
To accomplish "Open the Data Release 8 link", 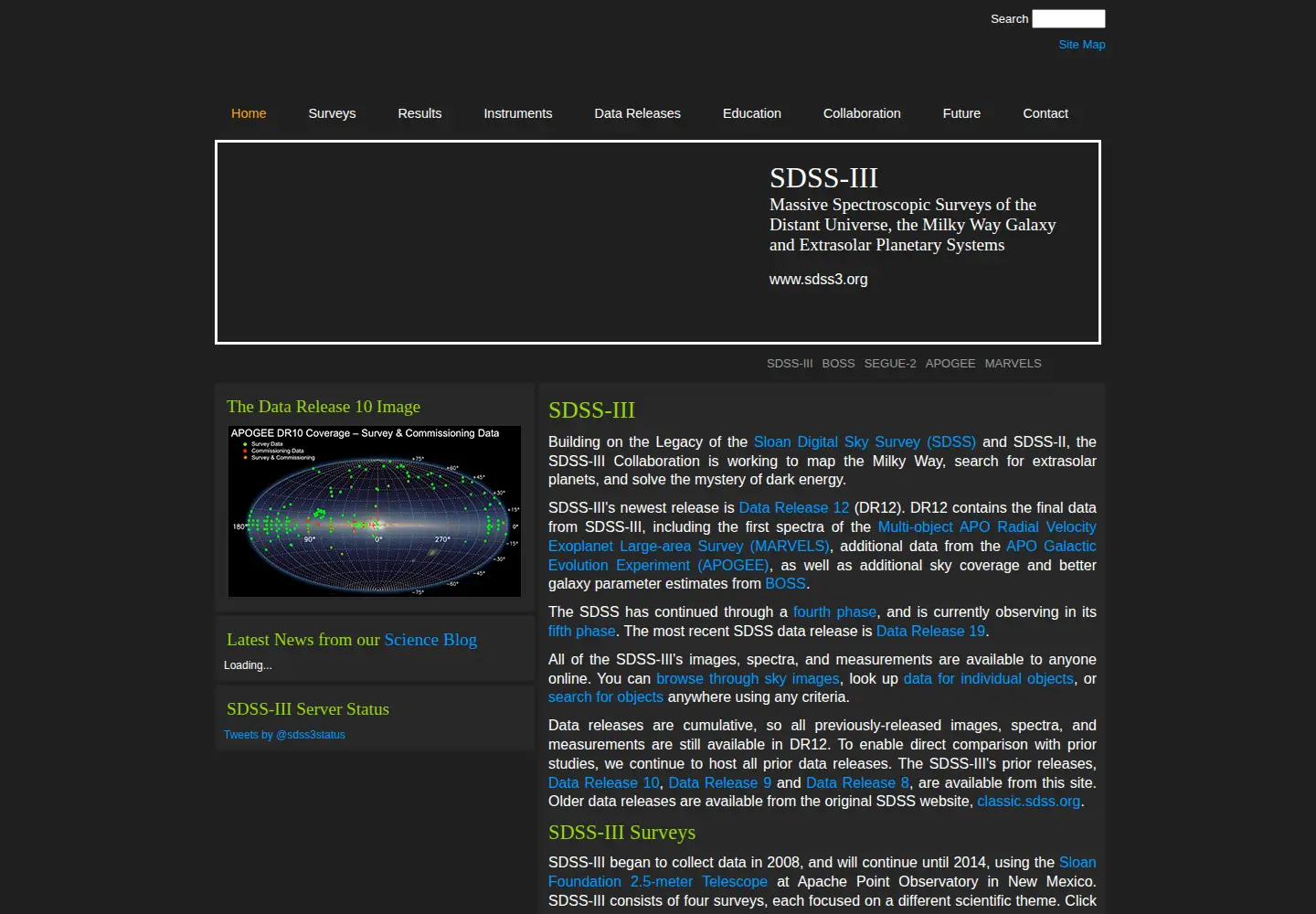I will pos(857,783).
